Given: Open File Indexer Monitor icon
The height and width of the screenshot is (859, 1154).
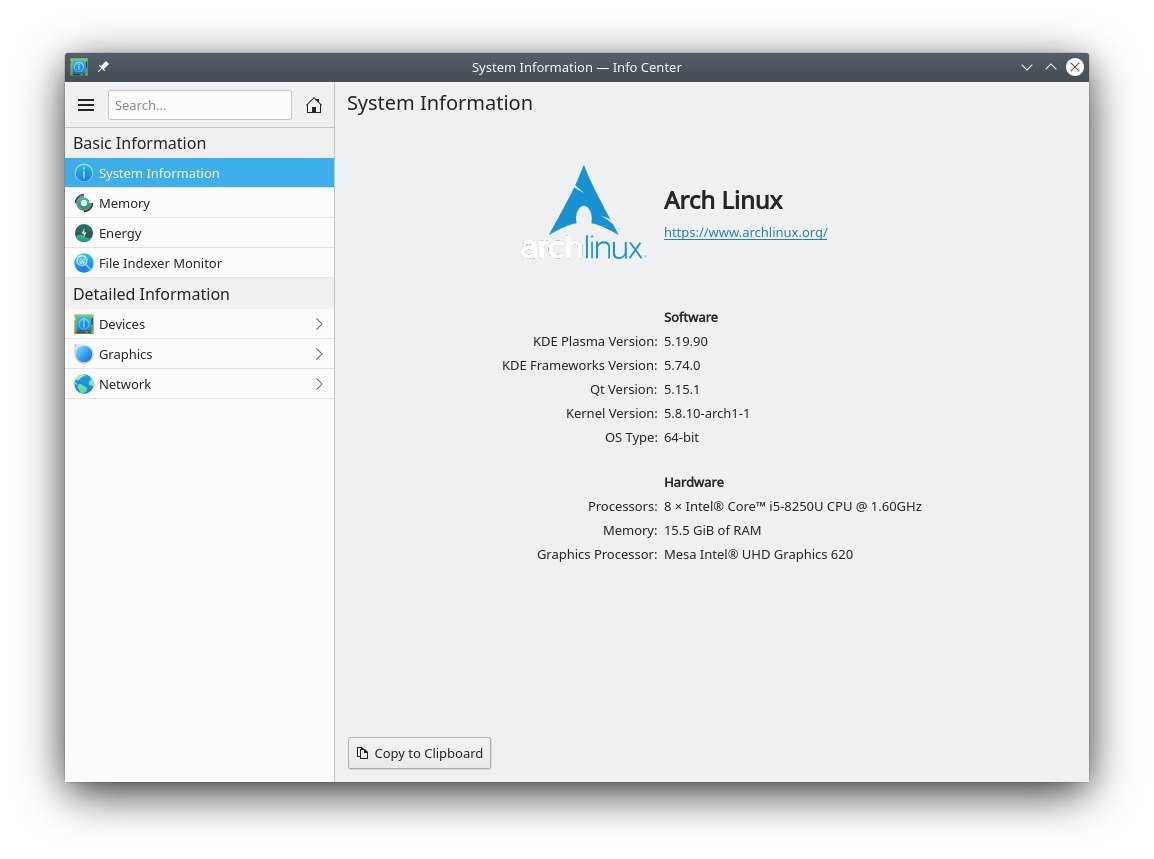Looking at the screenshot, I should pyautogui.click(x=84, y=263).
